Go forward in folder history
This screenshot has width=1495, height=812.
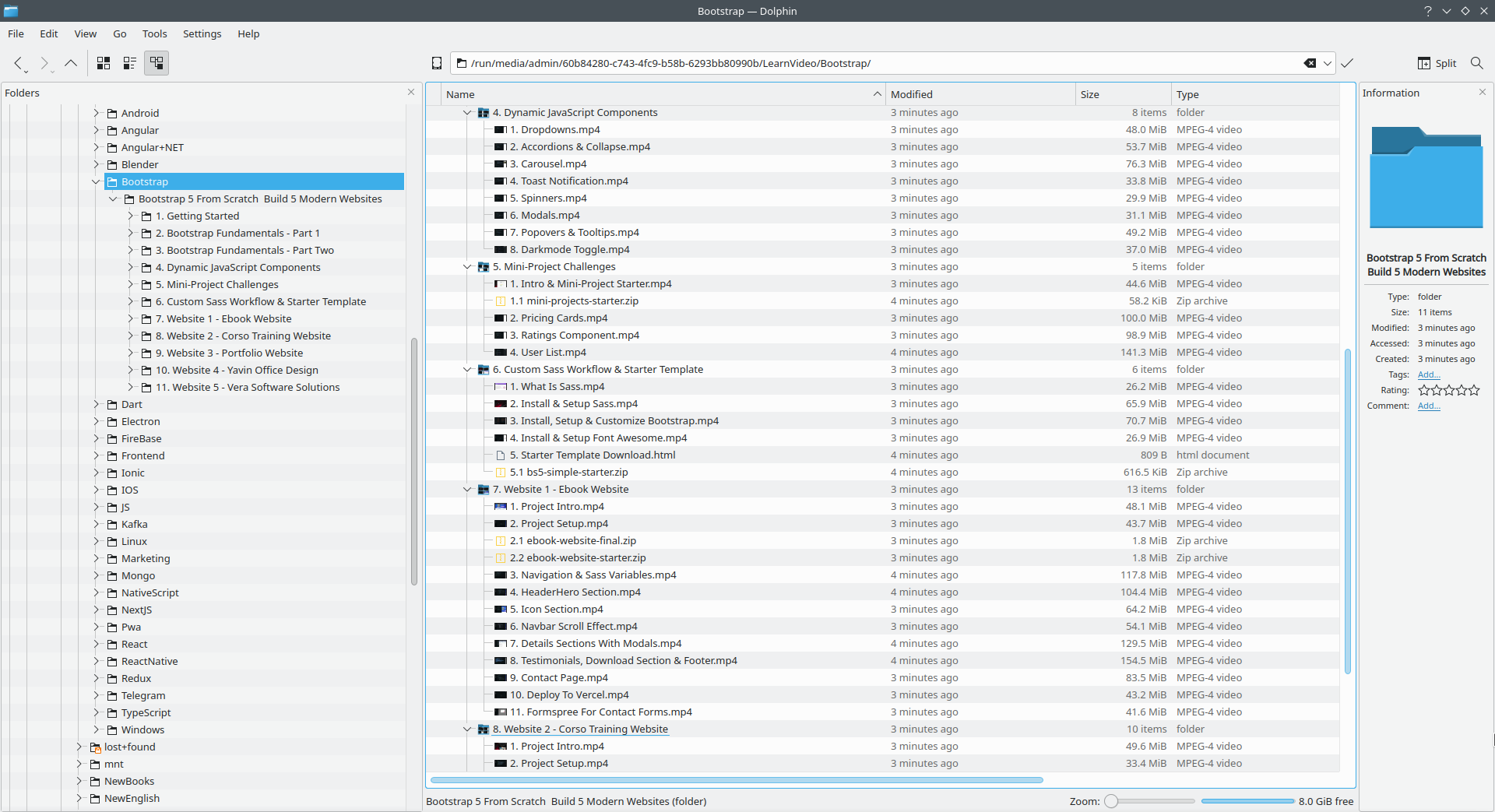click(x=44, y=63)
